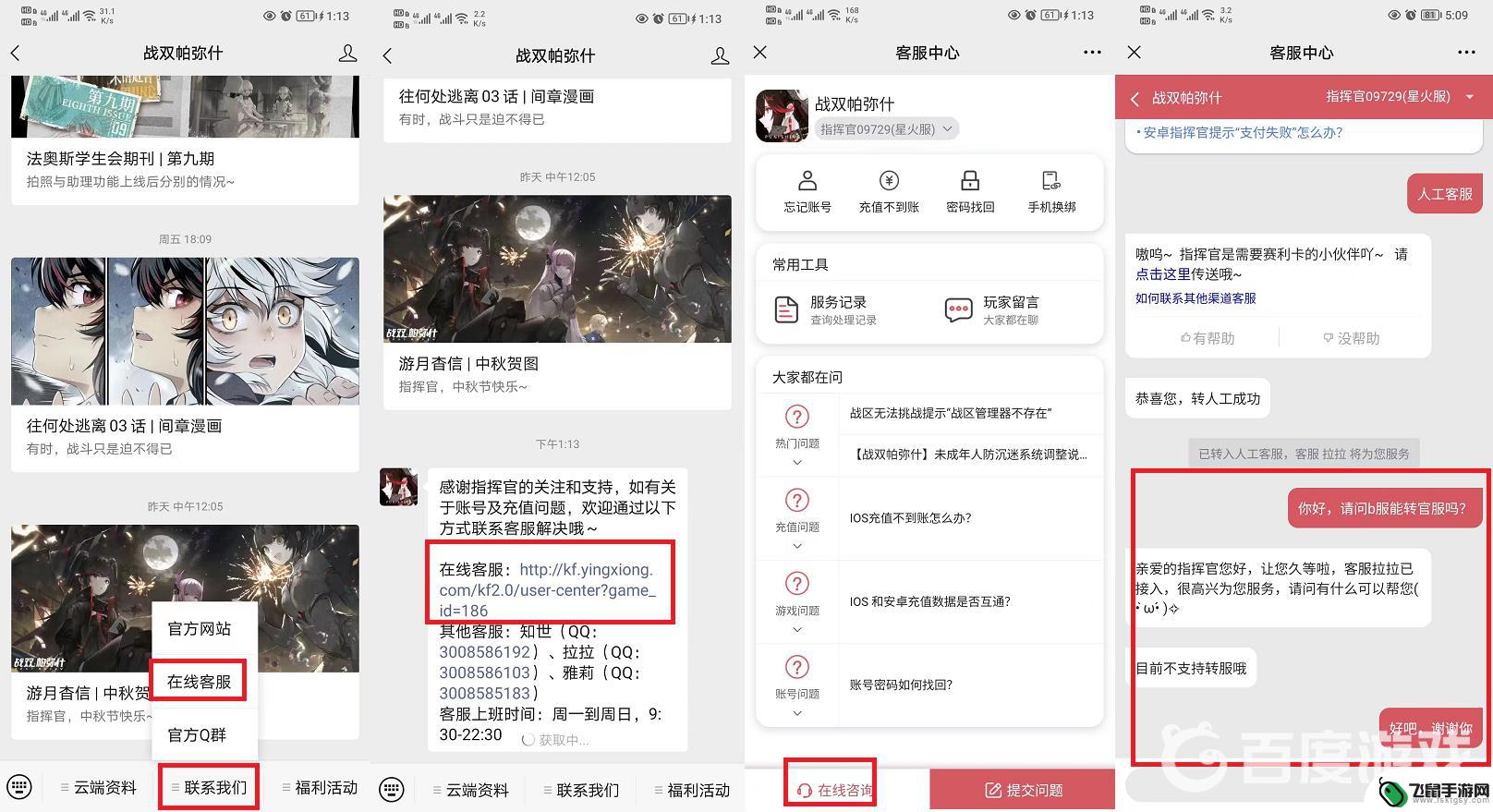Open 云端资料 menu in second screen
The height and width of the screenshot is (812, 1493).
[x=470, y=790]
